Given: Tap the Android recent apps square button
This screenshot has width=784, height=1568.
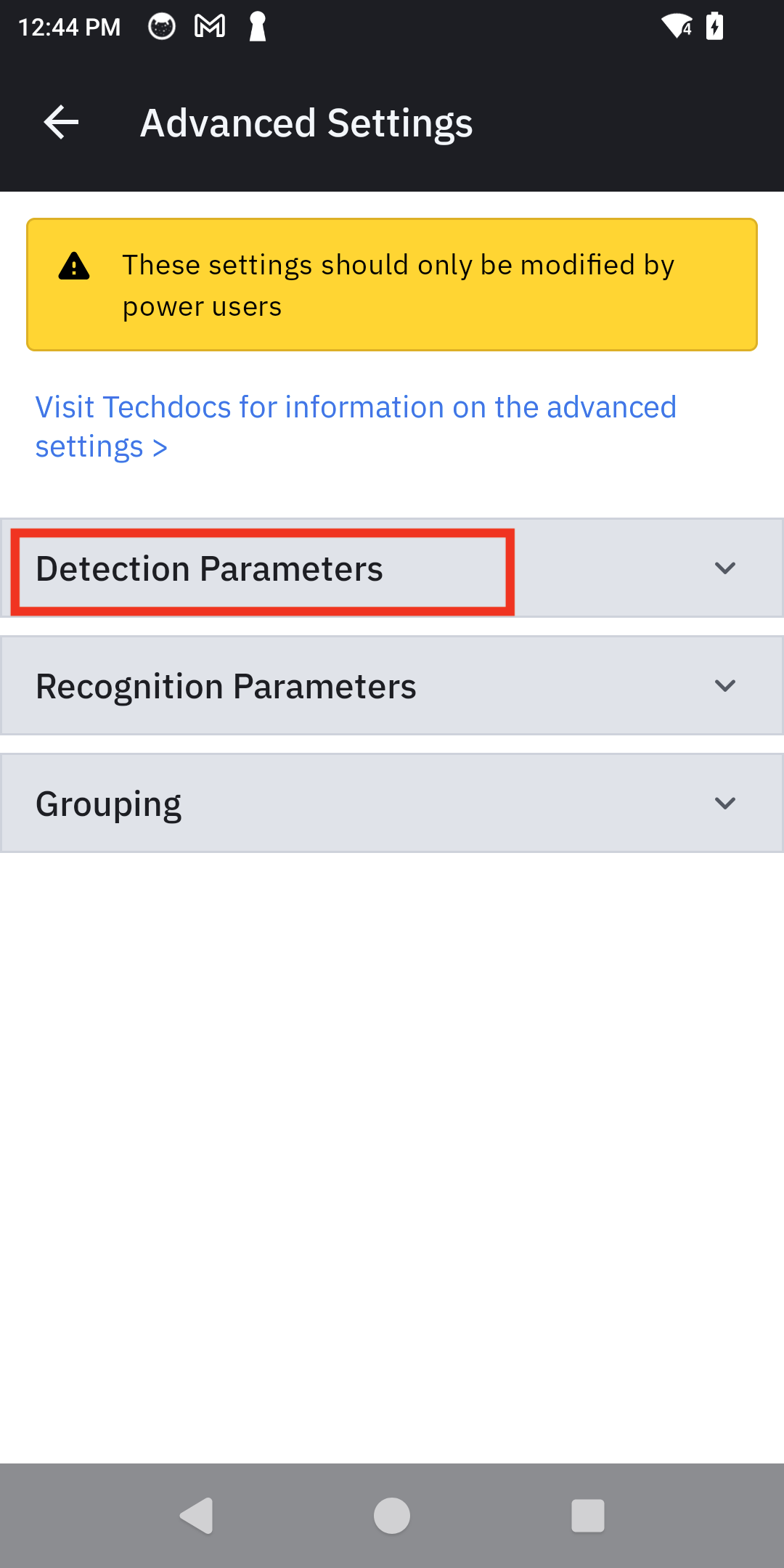Looking at the screenshot, I should [588, 1516].
